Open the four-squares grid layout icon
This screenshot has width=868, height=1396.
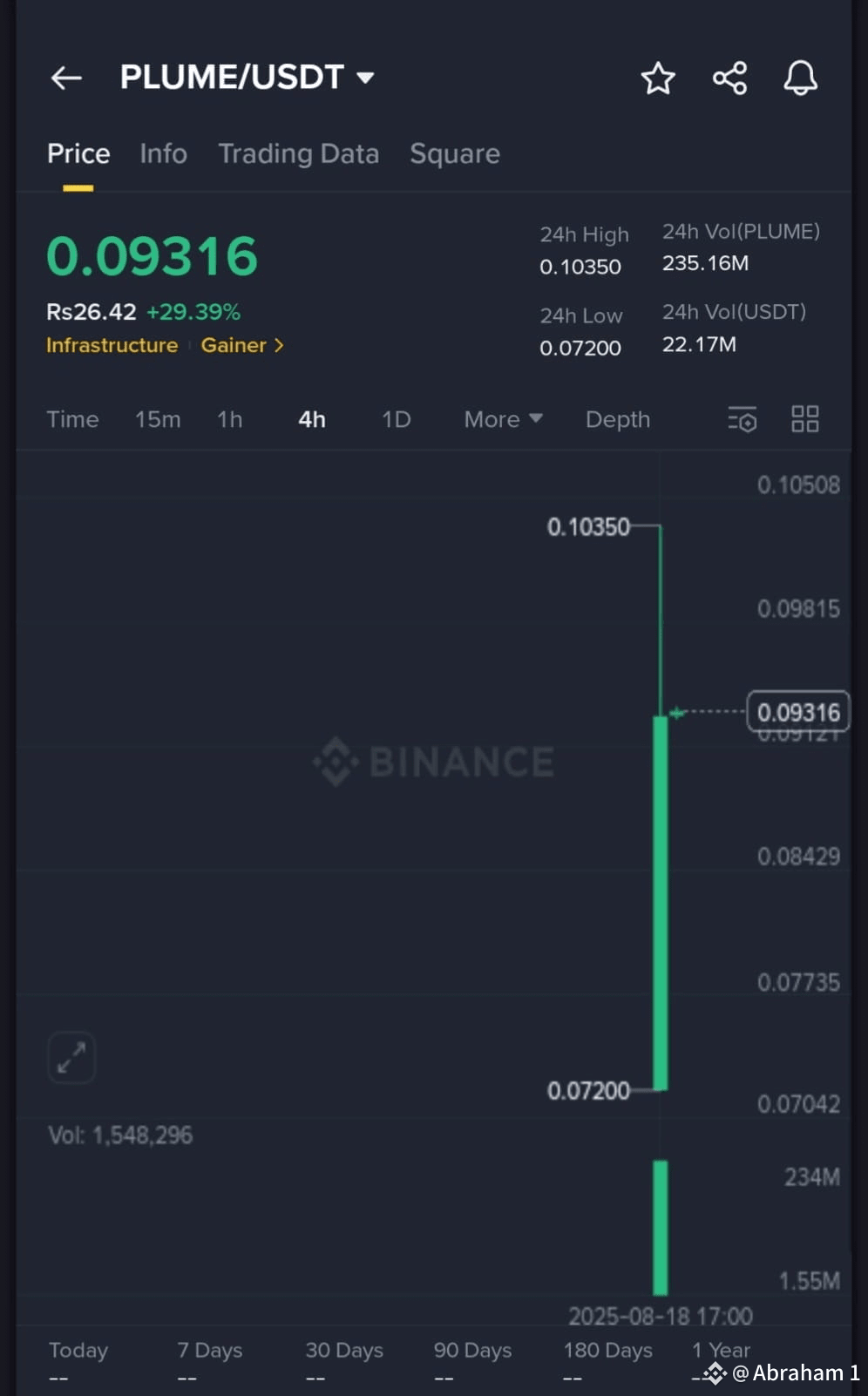pos(804,419)
